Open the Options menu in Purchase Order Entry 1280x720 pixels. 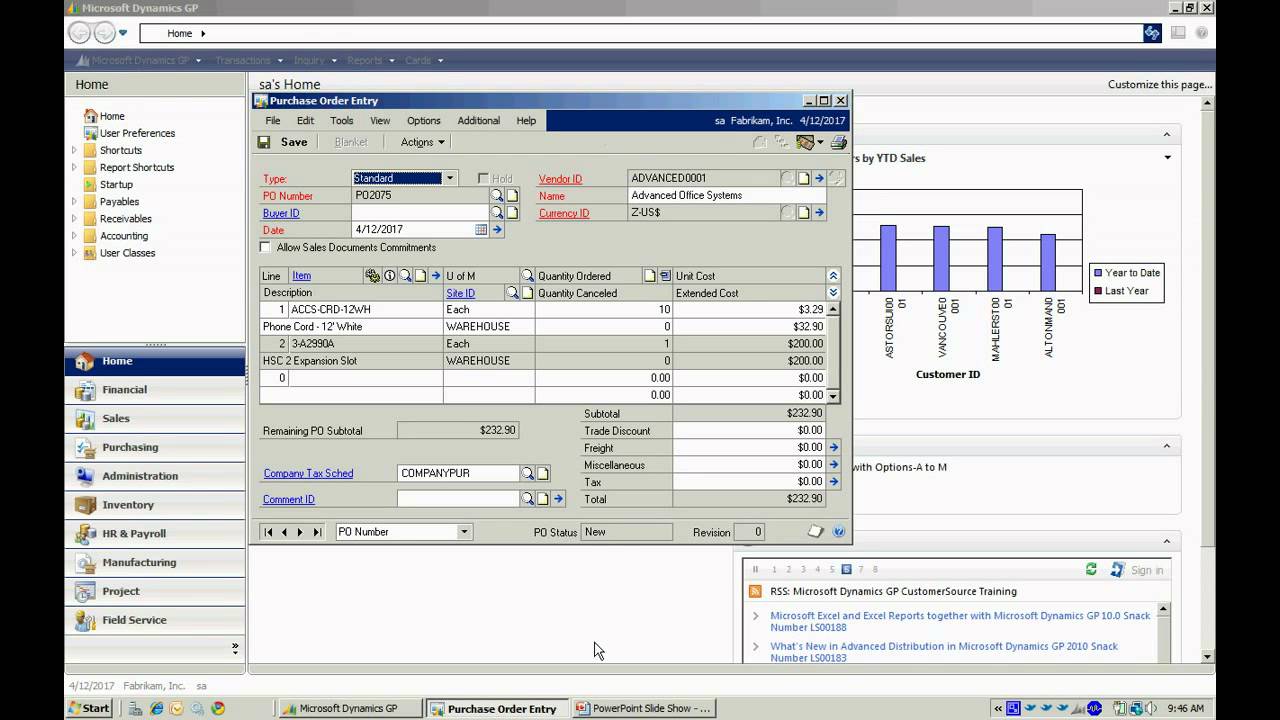tap(423, 121)
